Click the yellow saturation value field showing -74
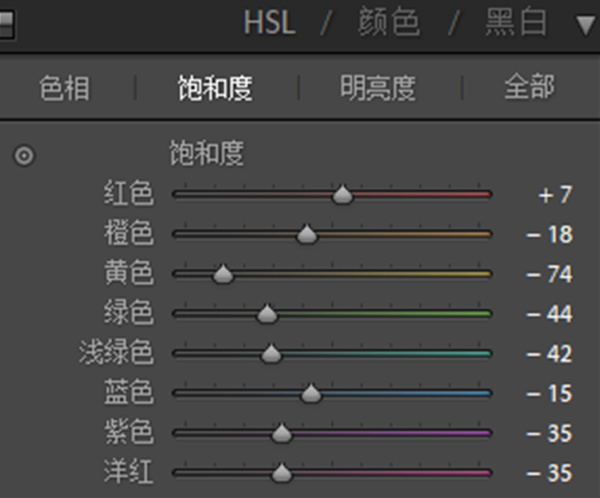The image size is (600, 498). (x=549, y=275)
